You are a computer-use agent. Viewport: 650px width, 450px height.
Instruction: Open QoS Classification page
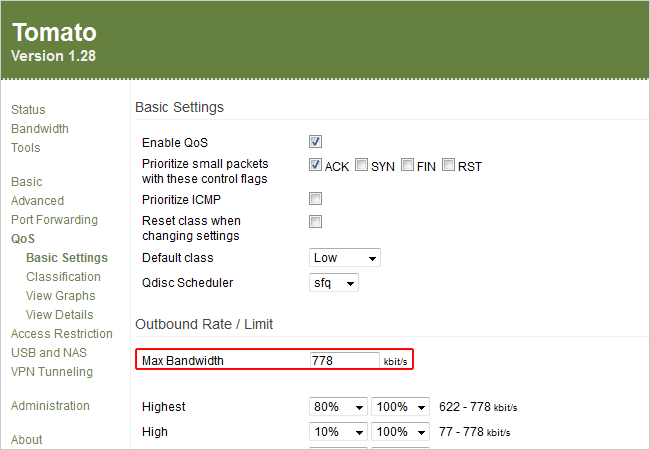[63, 277]
